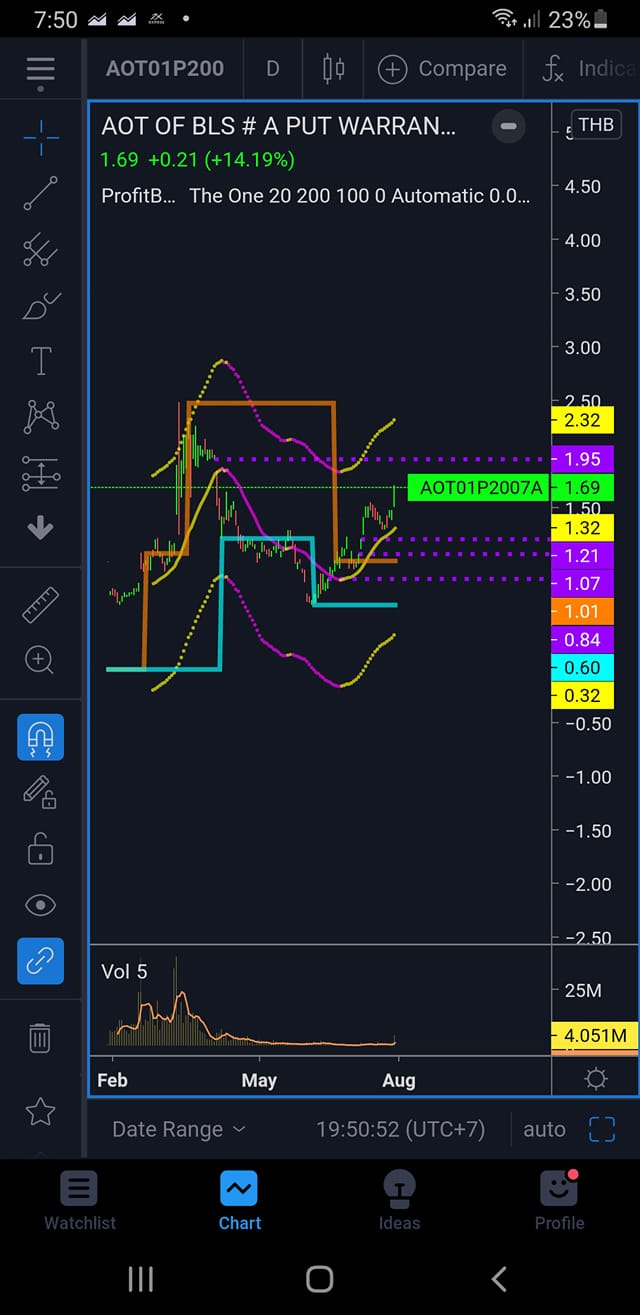
Task: Click the green 1.69 current price label
Action: (582, 488)
